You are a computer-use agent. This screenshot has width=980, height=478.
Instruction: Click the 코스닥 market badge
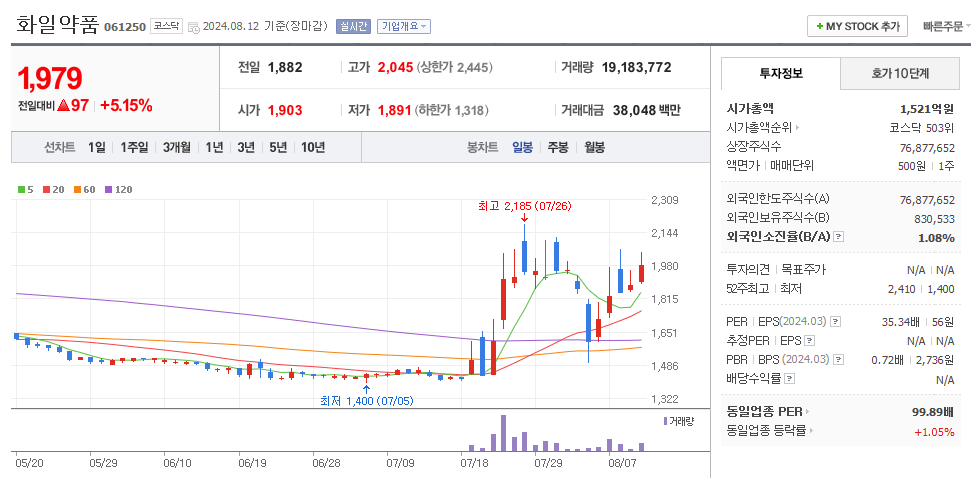[166, 26]
